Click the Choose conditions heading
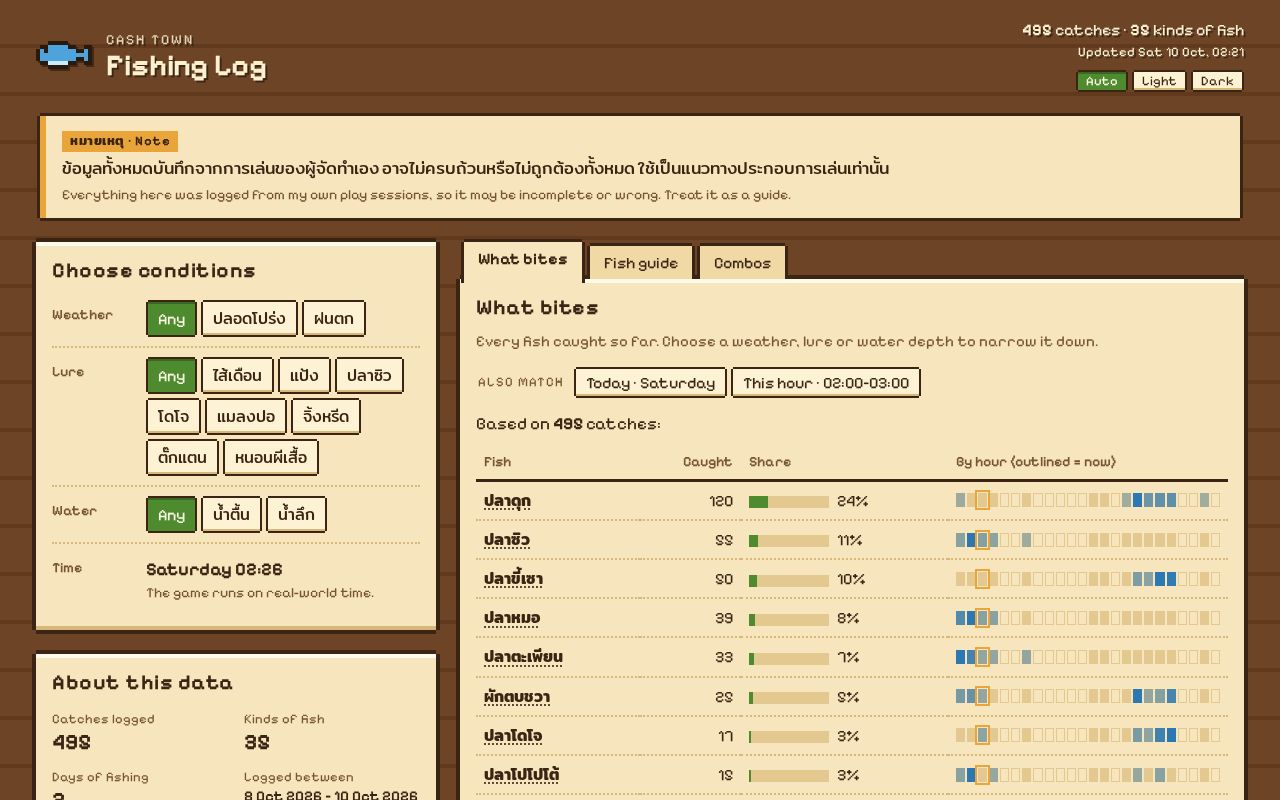This screenshot has width=1280, height=800. 154,271
